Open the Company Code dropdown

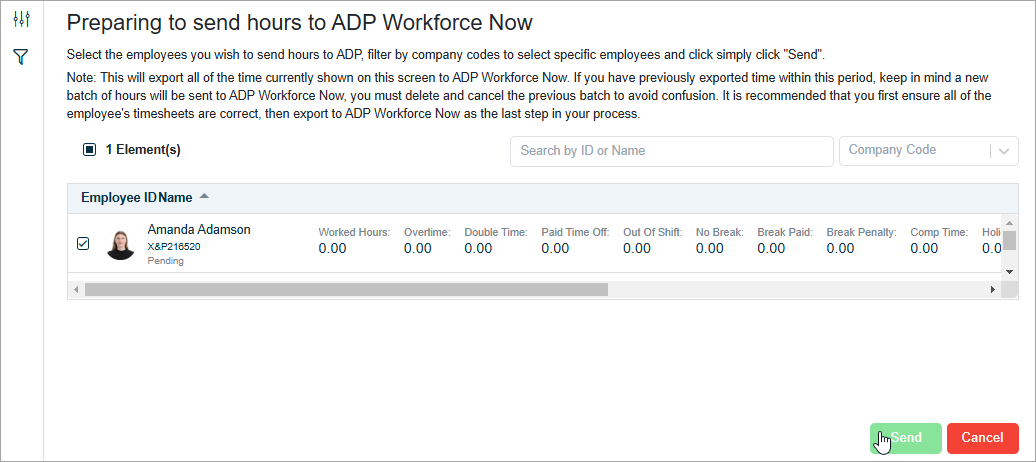click(x=928, y=151)
